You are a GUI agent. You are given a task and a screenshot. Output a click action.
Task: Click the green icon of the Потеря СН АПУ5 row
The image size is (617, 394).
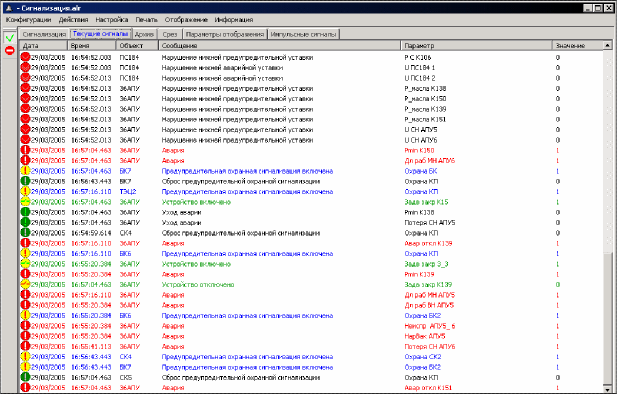(25, 222)
